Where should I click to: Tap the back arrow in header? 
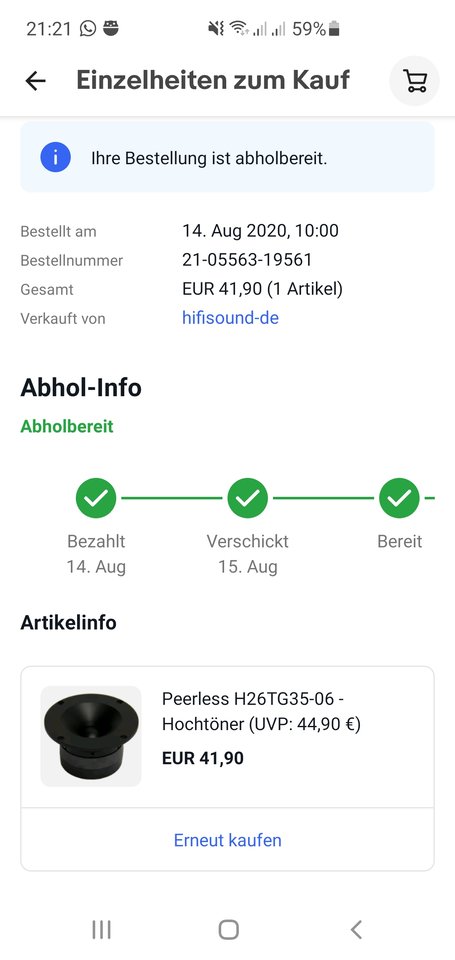36,81
